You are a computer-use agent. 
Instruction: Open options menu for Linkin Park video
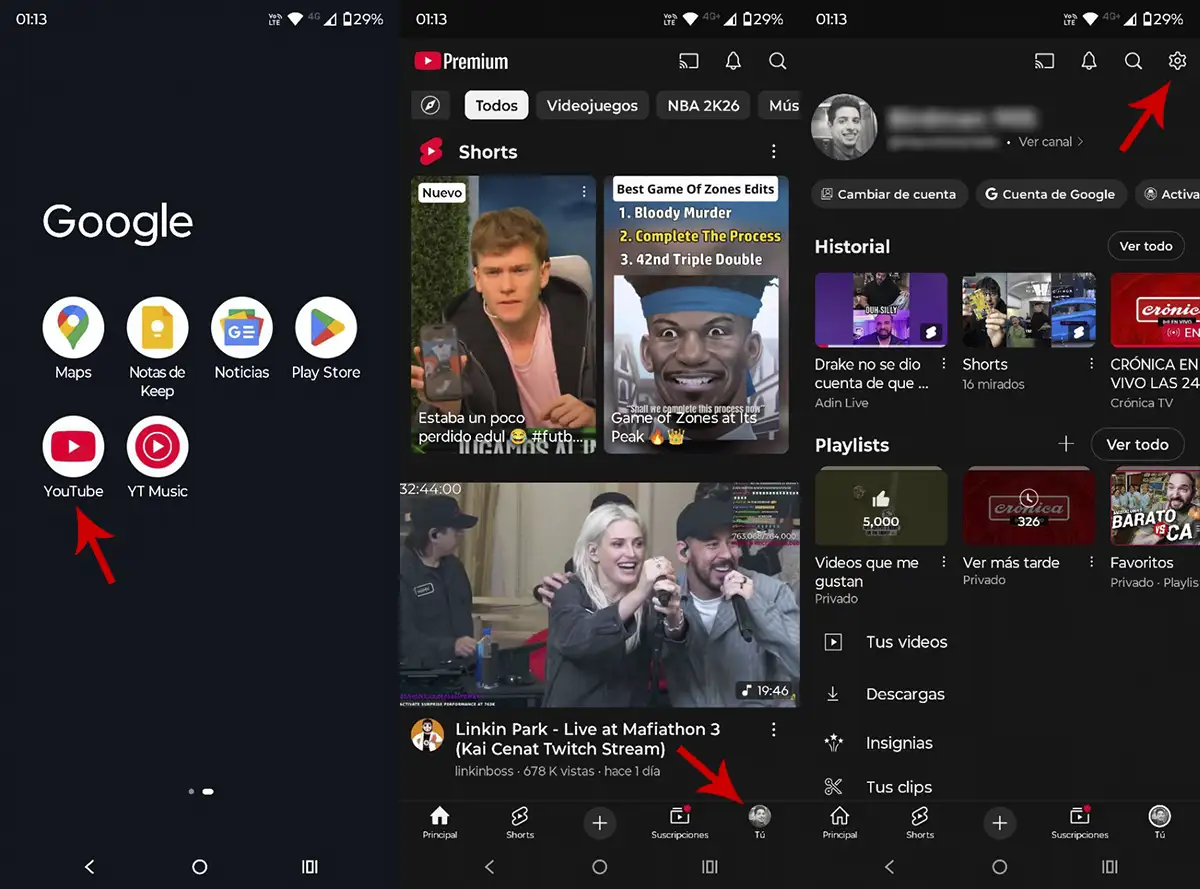pyautogui.click(x=773, y=731)
